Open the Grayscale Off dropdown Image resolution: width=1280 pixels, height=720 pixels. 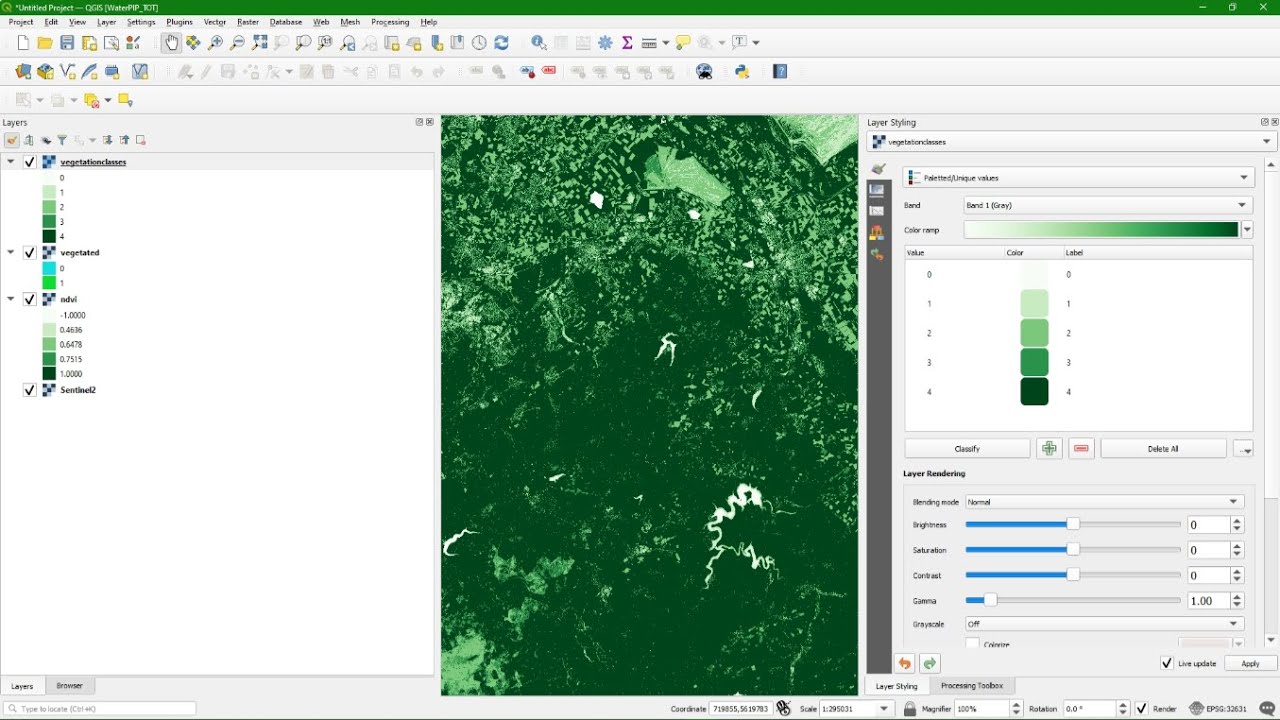pyautogui.click(x=1104, y=624)
